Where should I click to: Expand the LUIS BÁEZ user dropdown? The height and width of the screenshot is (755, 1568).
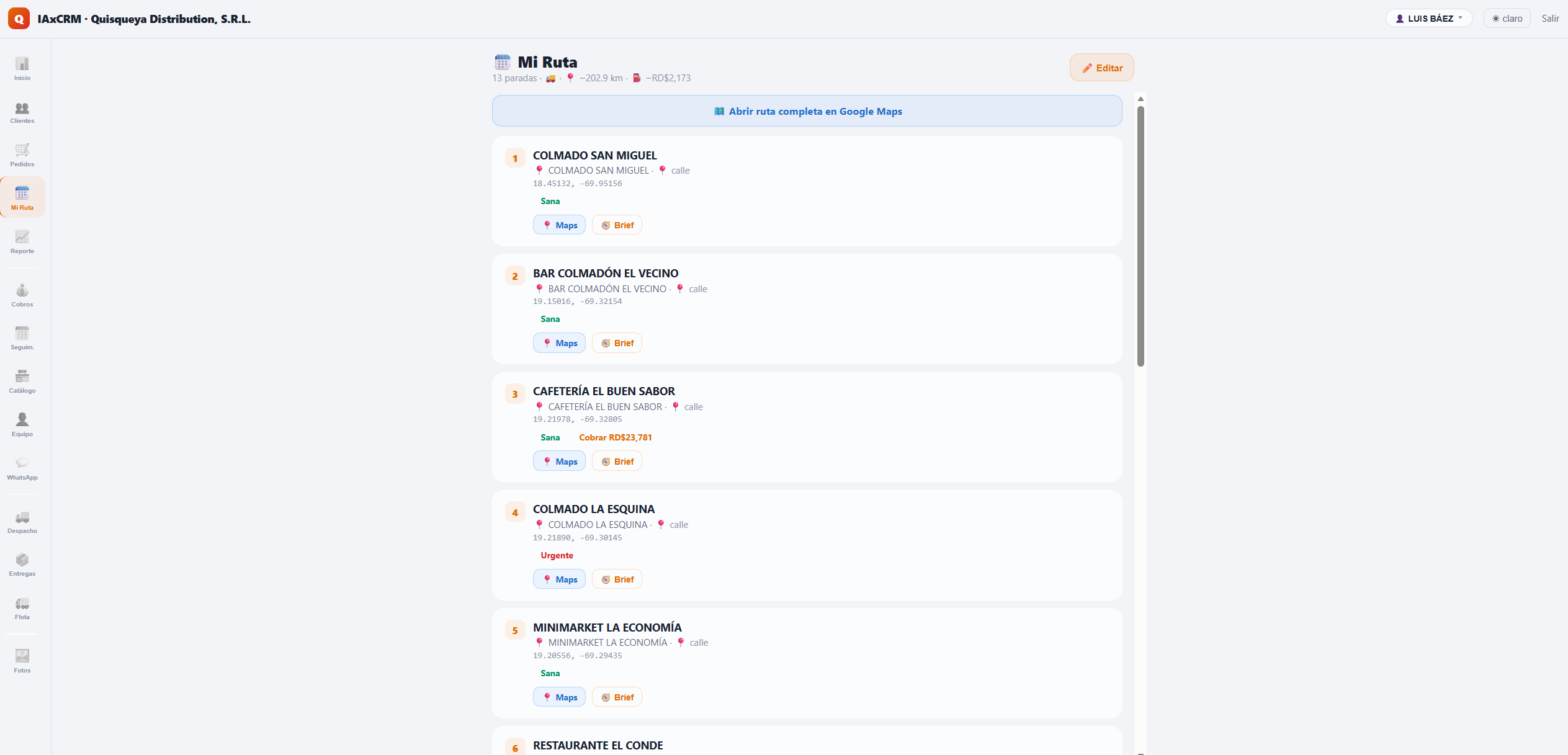click(1429, 19)
